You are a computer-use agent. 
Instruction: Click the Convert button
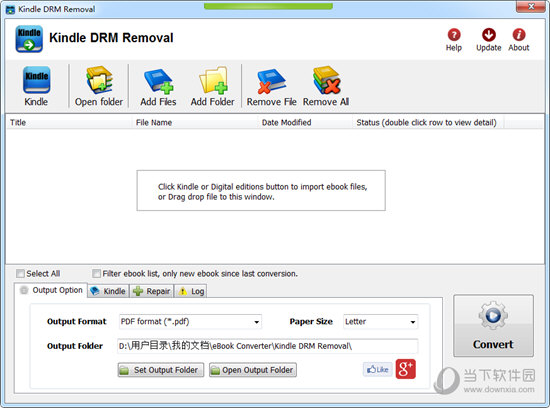click(x=493, y=326)
